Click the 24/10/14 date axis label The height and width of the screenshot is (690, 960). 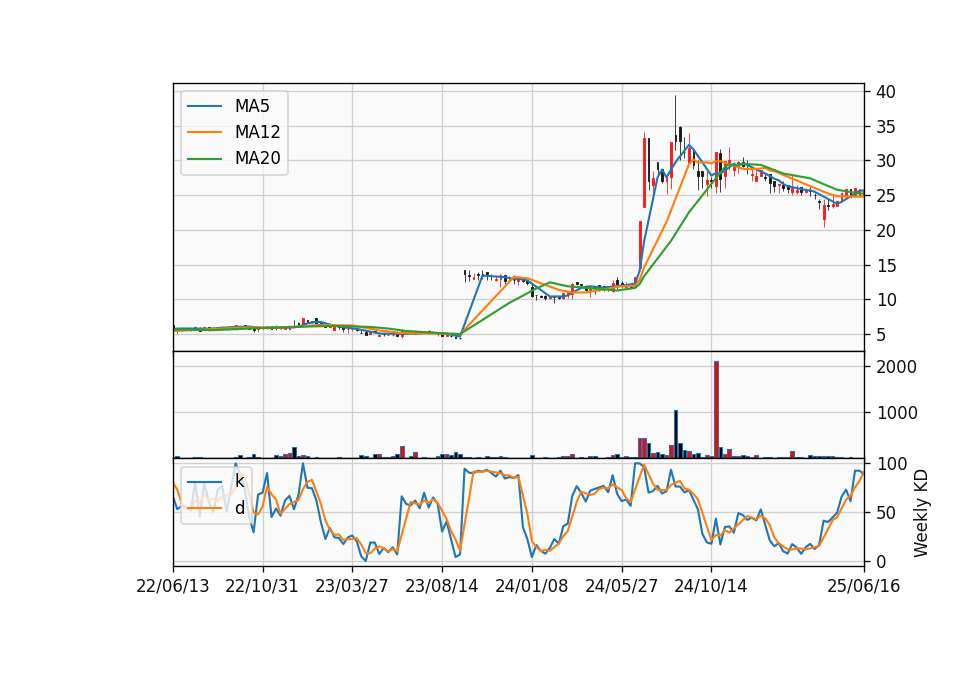(711, 586)
